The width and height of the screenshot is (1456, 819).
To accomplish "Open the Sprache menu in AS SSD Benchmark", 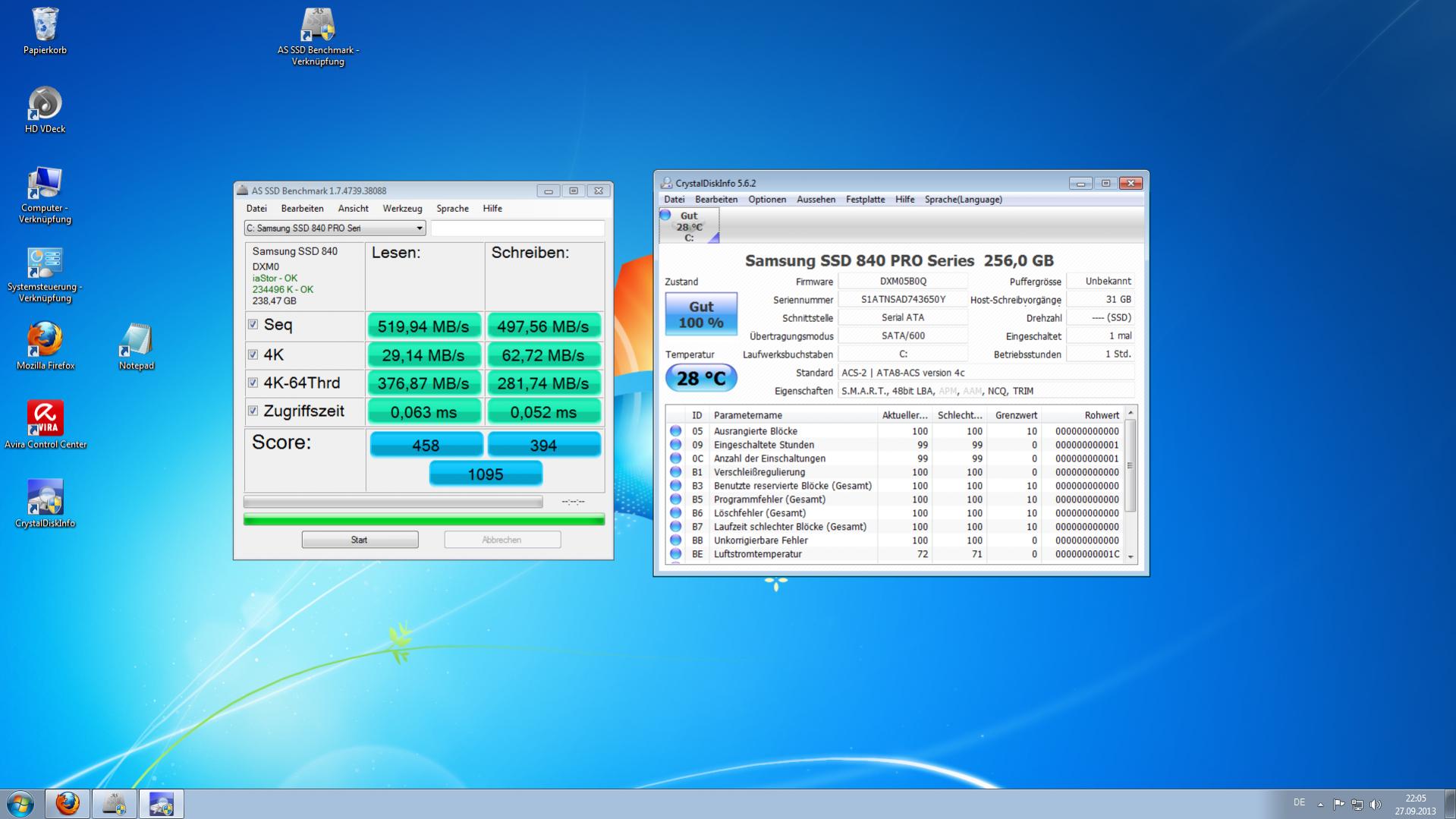I will (x=452, y=209).
